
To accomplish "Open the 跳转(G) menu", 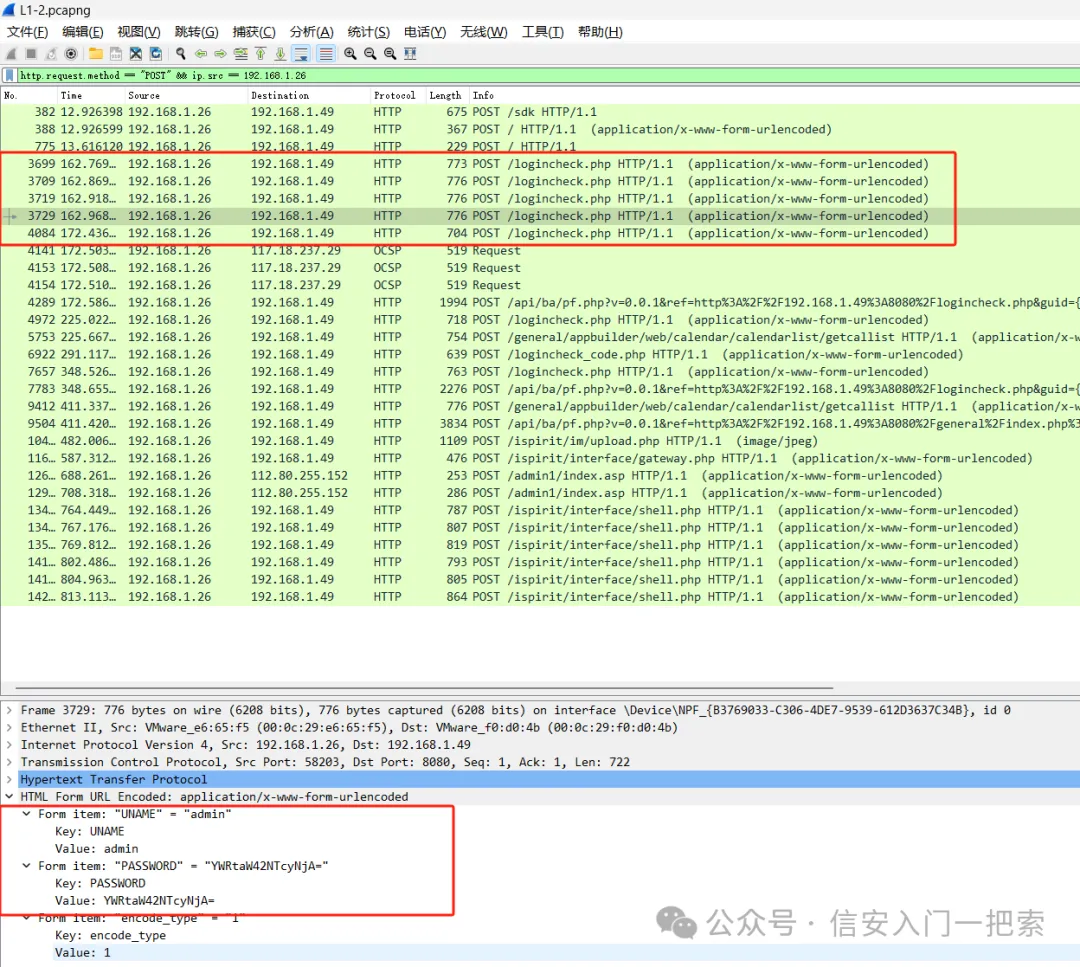I will pyautogui.click(x=196, y=32).
